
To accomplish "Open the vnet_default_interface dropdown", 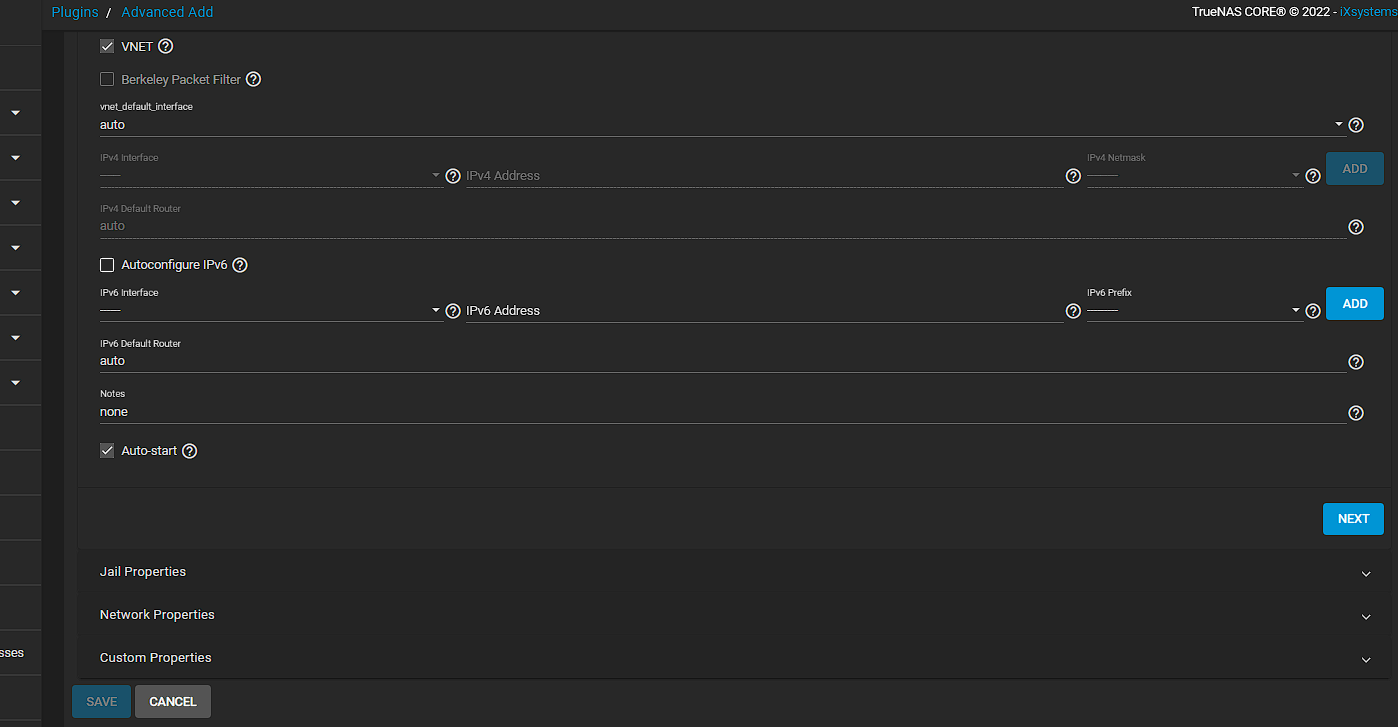I will [718, 125].
